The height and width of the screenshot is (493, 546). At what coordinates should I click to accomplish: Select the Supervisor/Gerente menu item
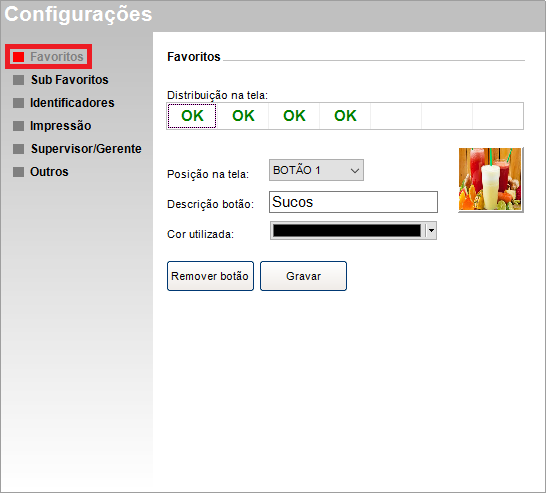tap(86, 149)
